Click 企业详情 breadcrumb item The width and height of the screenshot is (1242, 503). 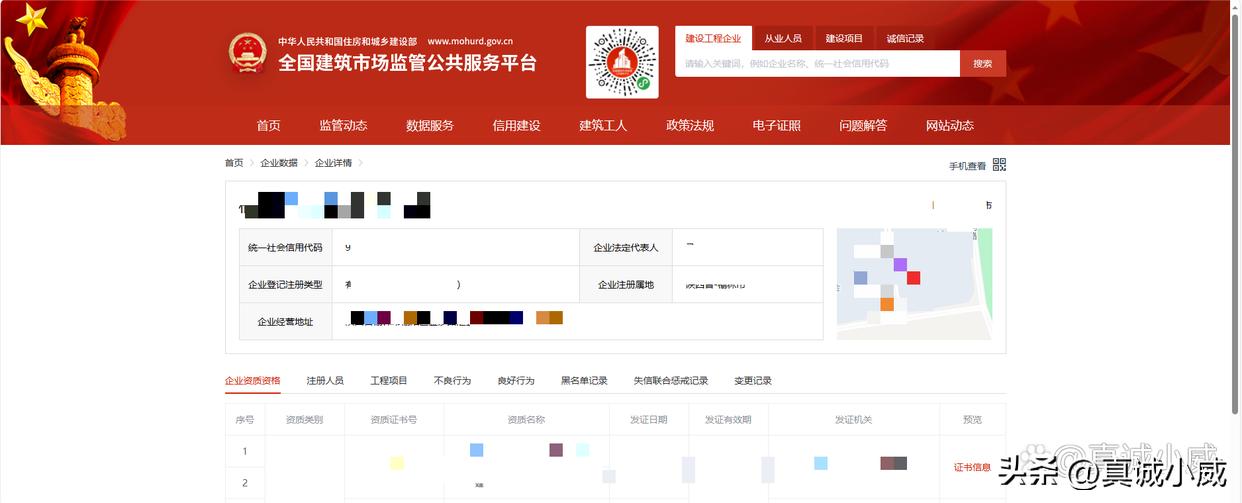333,163
